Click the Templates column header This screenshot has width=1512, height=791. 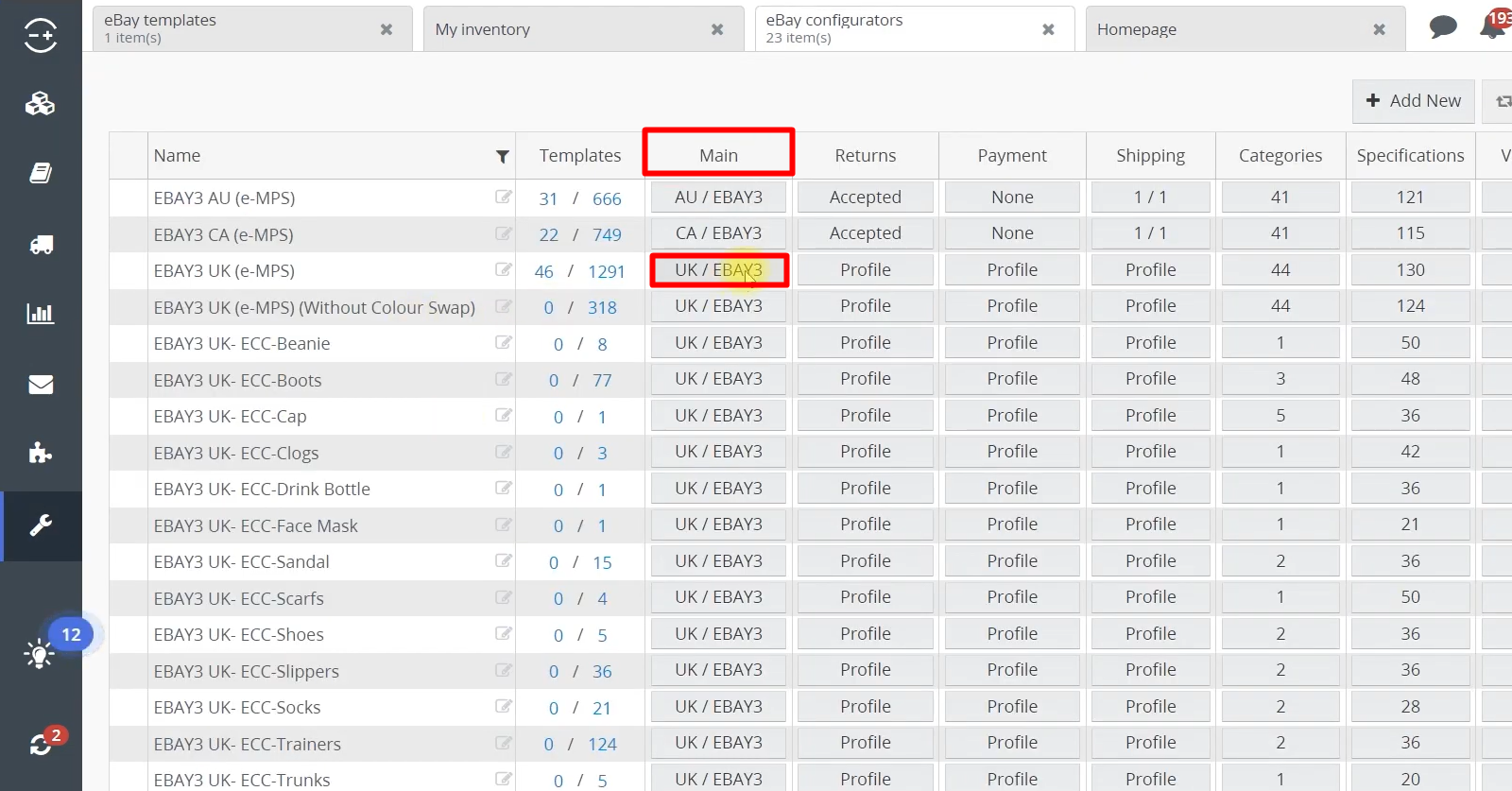pyautogui.click(x=580, y=156)
